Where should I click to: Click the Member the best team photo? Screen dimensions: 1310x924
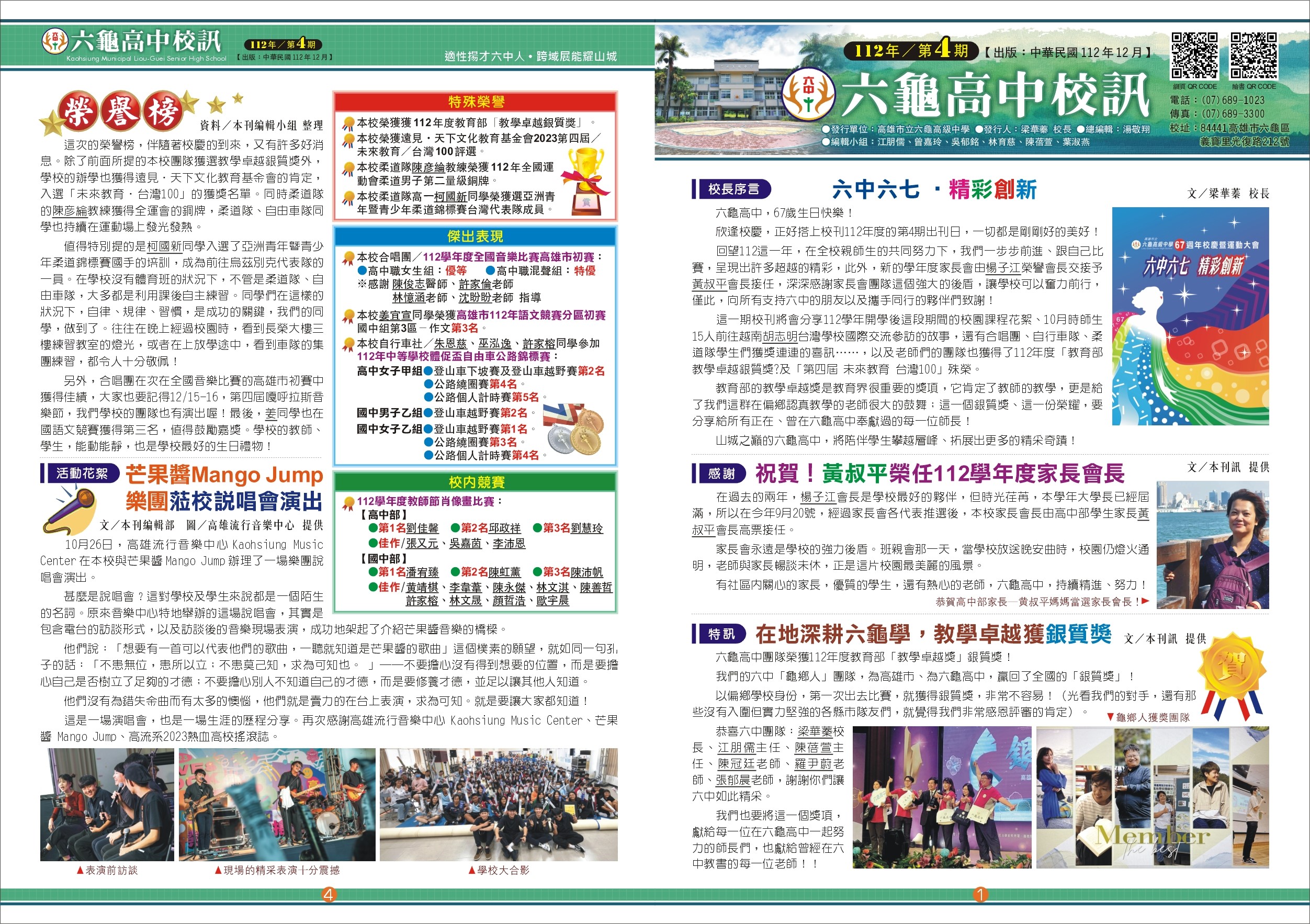[x=1152, y=797]
